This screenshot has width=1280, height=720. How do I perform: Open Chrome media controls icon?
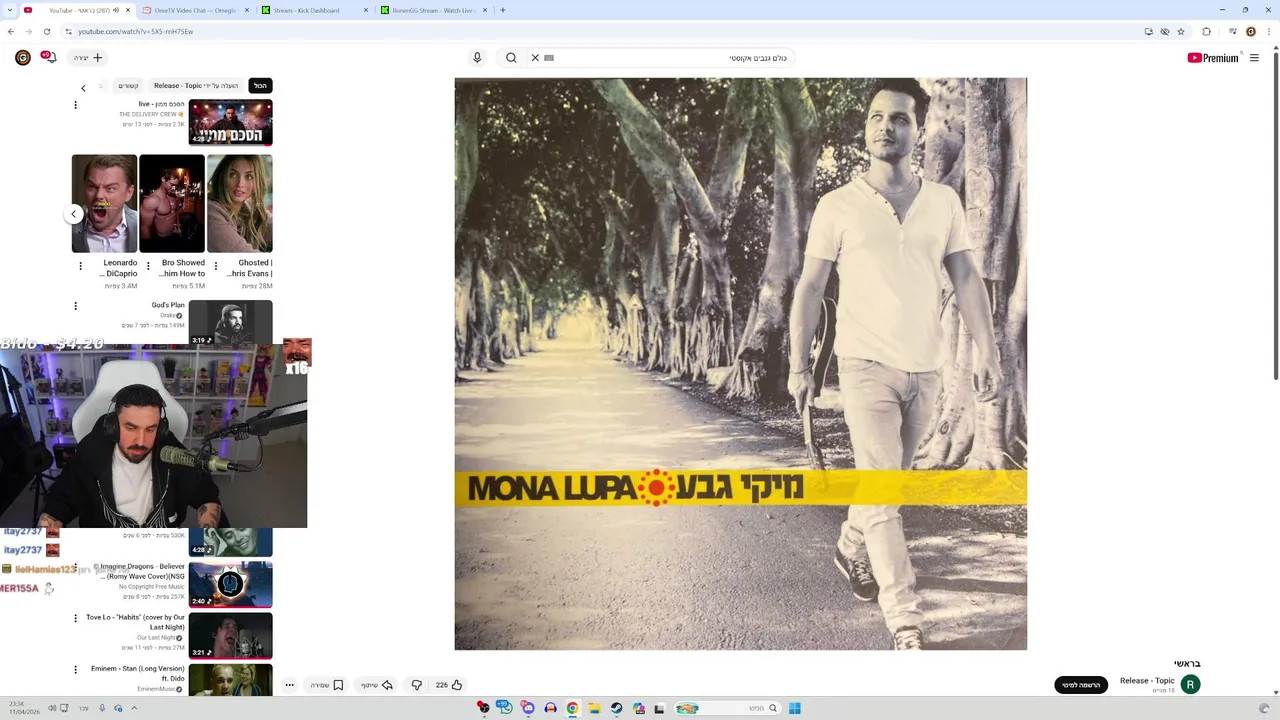(1232, 31)
